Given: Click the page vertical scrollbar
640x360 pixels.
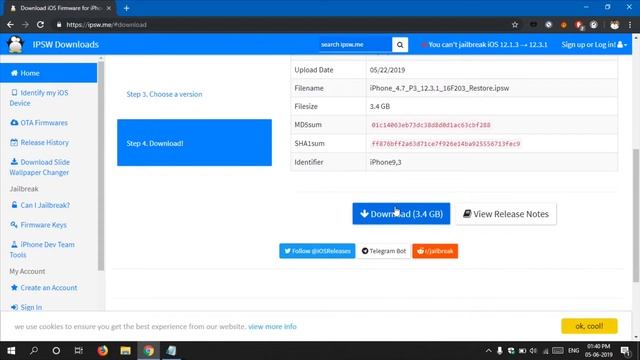Looking at the screenshot, I should point(636,215).
